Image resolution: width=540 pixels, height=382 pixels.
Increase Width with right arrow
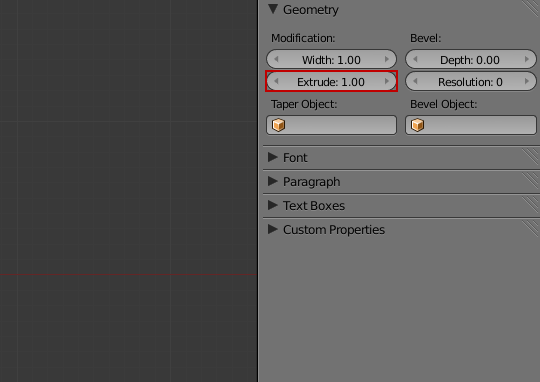point(387,59)
